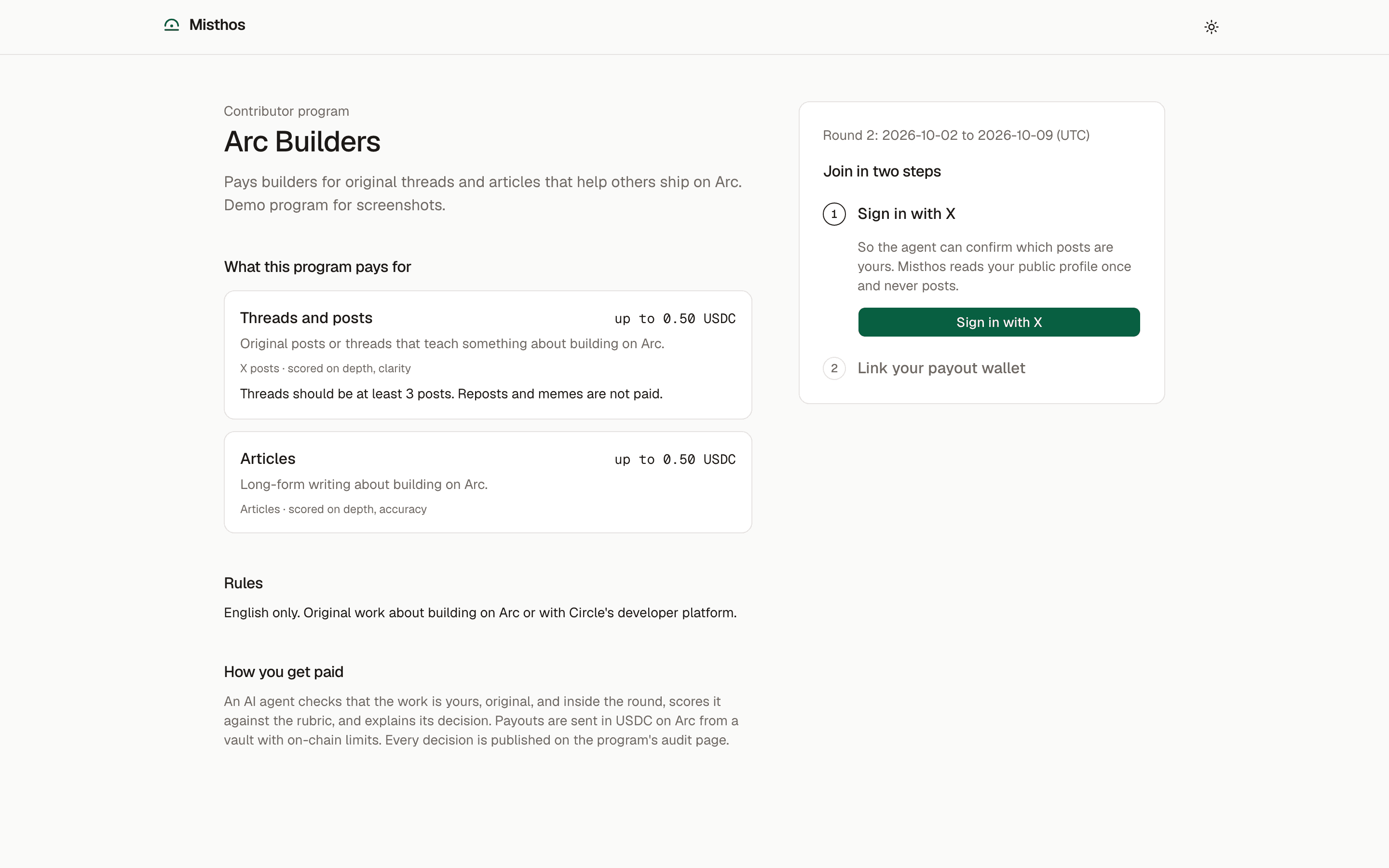Click the Threads and posts 0.50 USDC amount
Viewport: 1389px width, 868px height.
tap(675, 319)
